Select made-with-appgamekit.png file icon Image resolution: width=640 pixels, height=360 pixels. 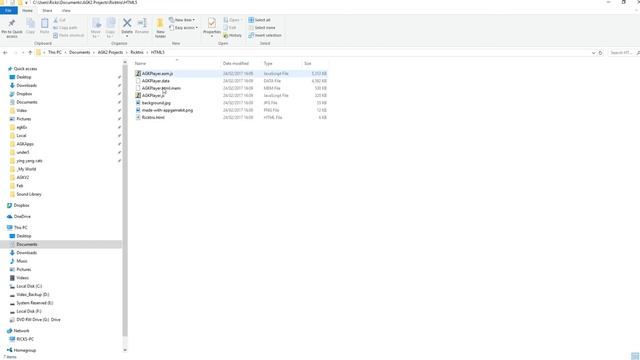click(138, 110)
